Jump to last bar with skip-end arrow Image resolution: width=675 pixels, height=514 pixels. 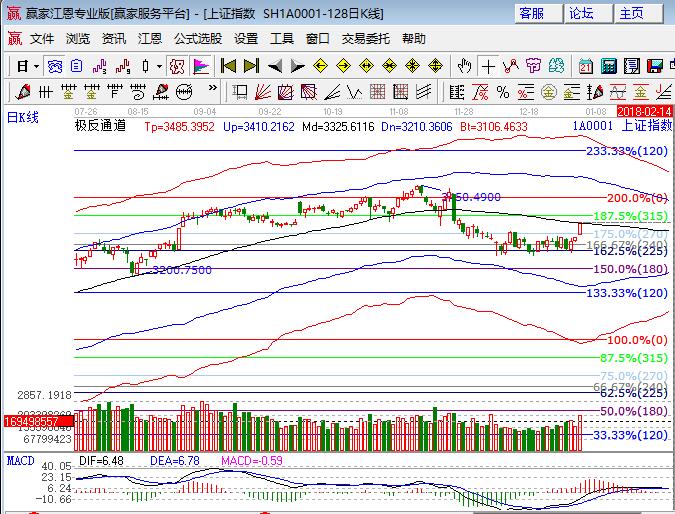(251, 66)
